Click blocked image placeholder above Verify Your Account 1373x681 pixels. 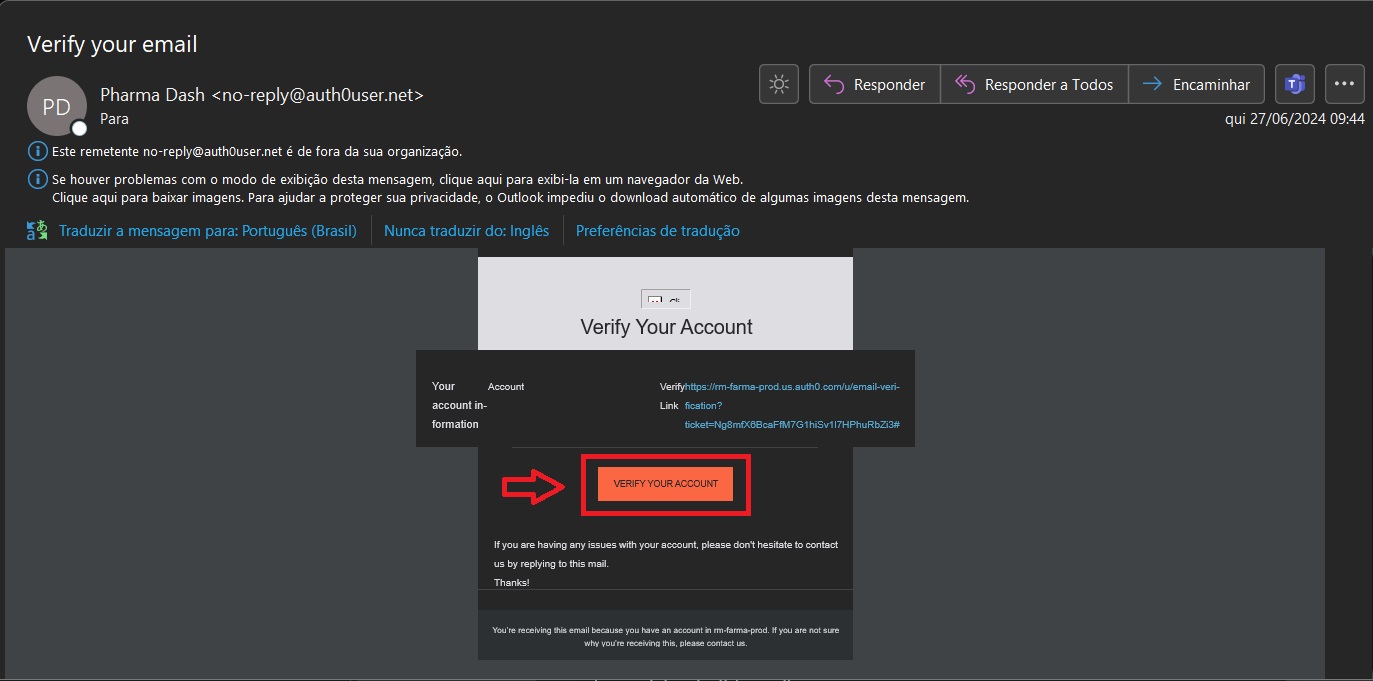pyautogui.click(x=665, y=299)
